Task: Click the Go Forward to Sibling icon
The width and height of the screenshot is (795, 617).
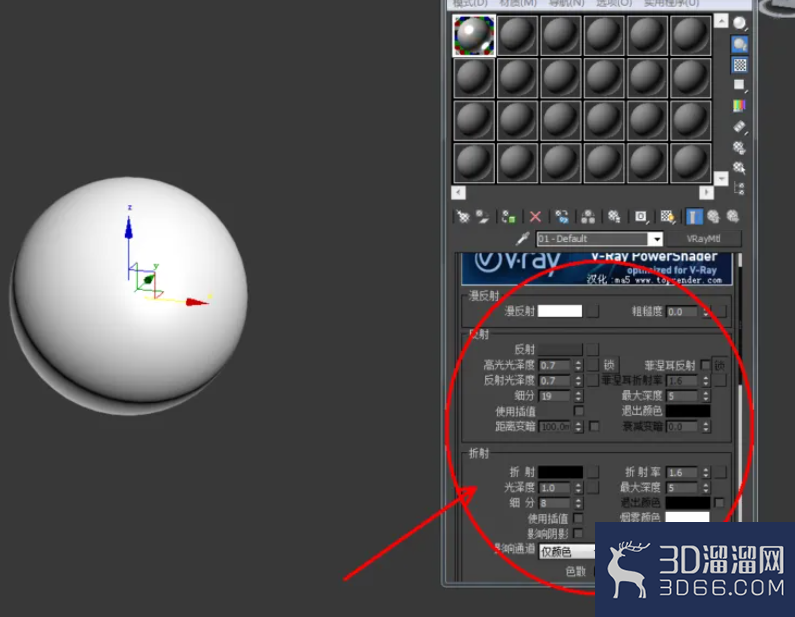Action: point(733,217)
